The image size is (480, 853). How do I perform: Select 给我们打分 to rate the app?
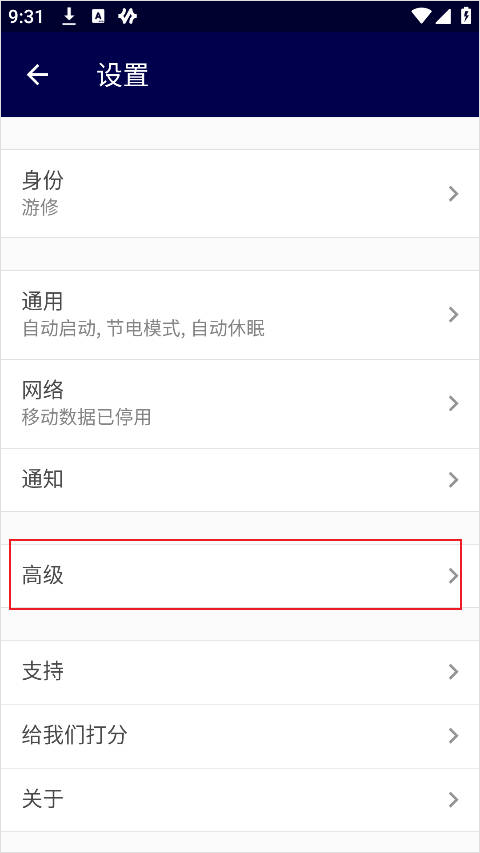click(x=240, y=736)
